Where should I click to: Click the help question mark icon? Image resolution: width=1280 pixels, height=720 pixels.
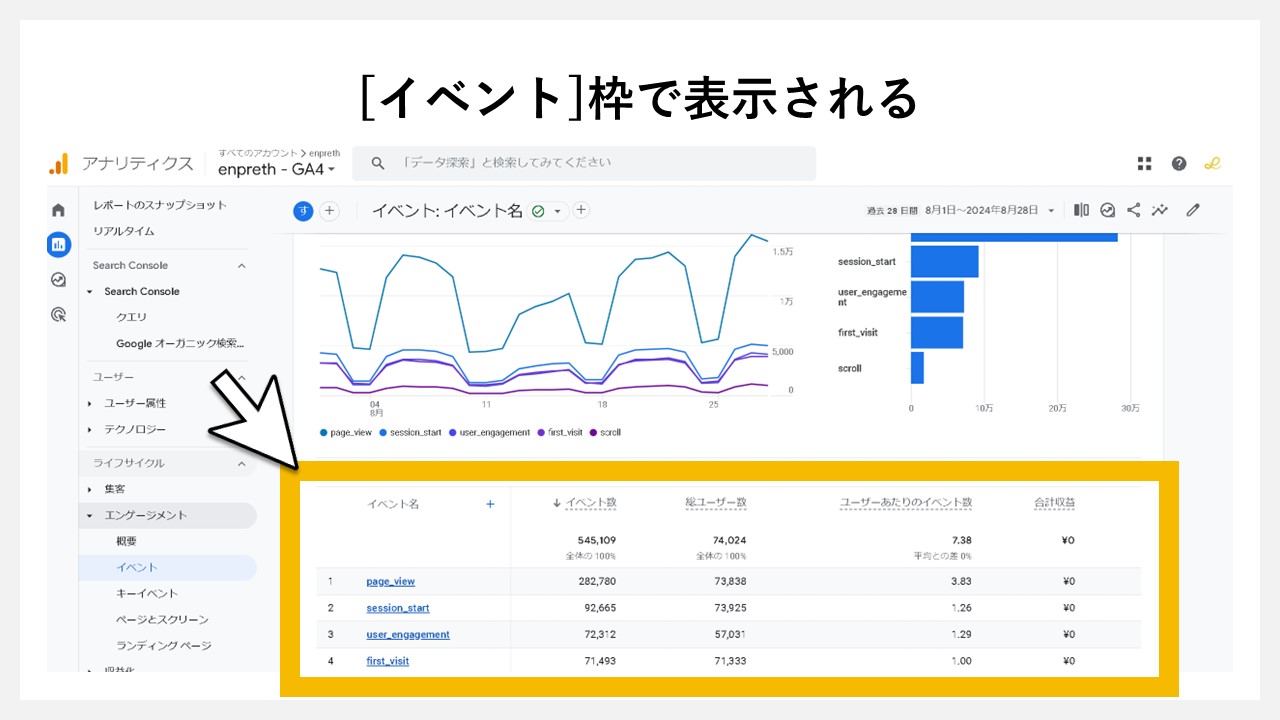point(1180,162)
